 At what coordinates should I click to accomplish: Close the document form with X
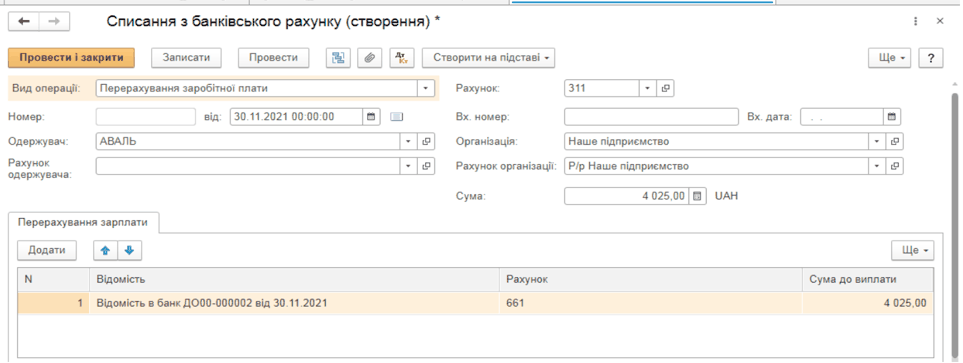tap(940, 21)
